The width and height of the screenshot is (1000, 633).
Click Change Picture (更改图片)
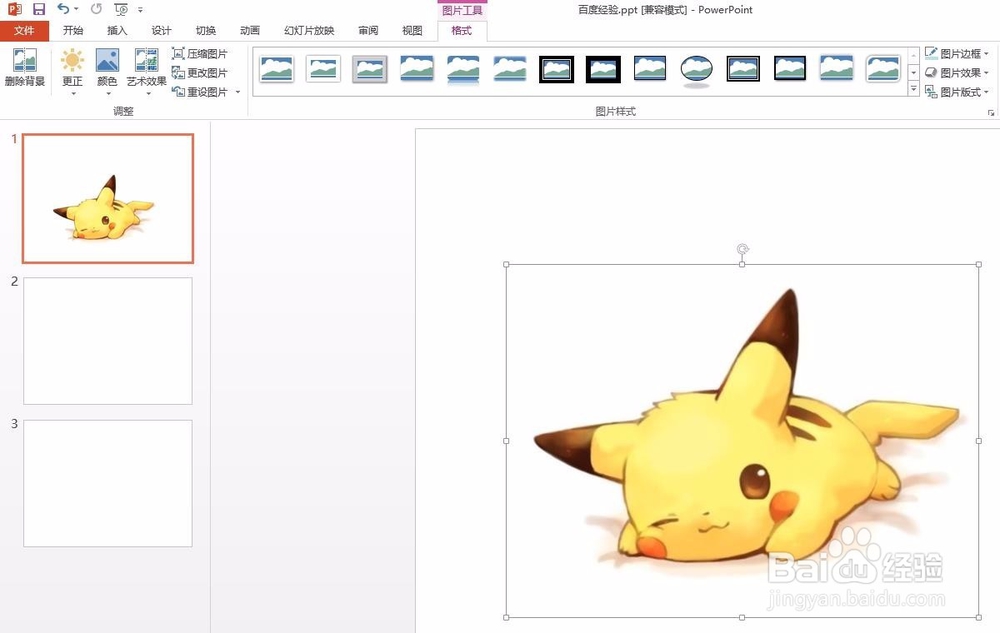click(x=200, y=73)
